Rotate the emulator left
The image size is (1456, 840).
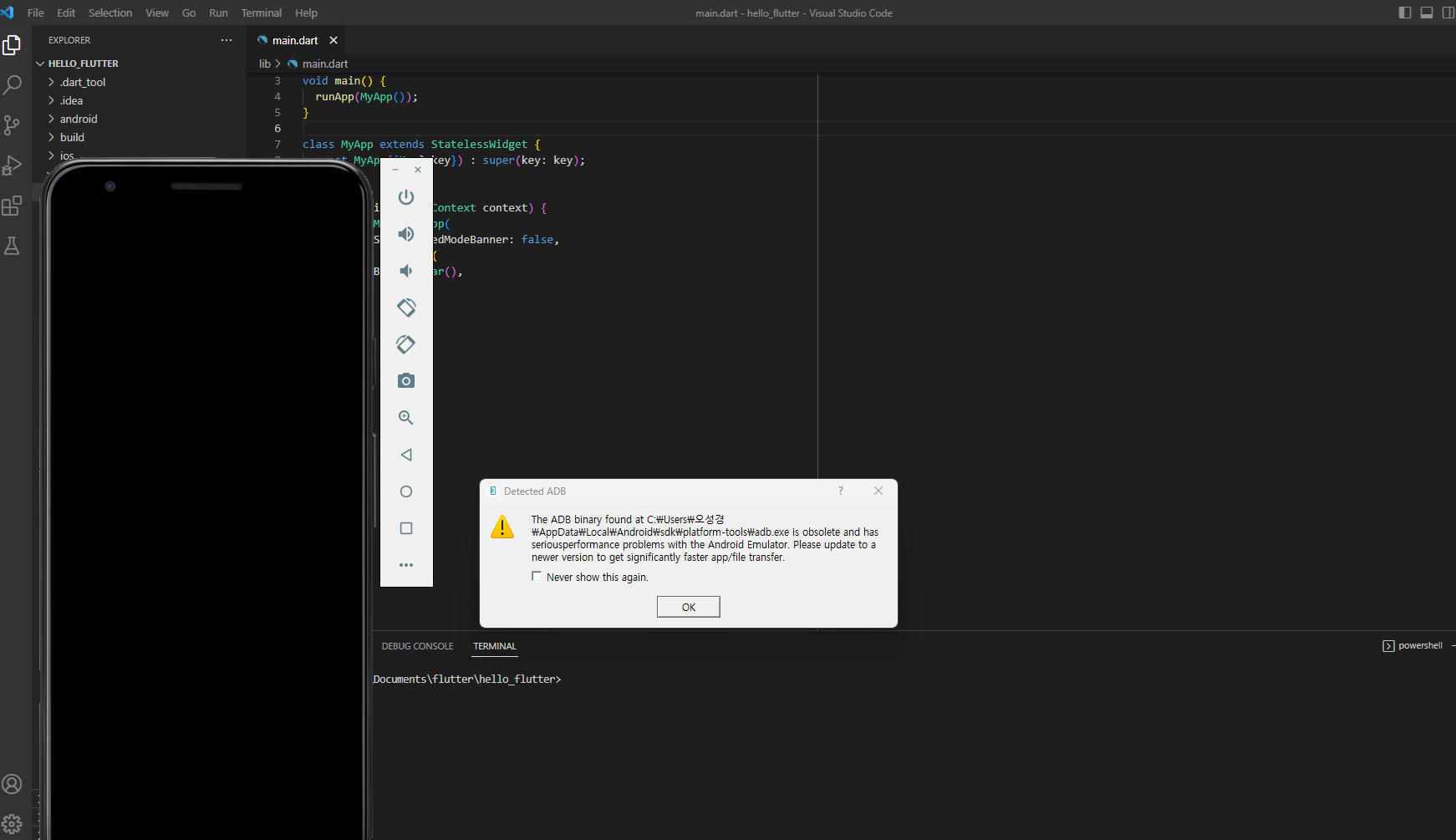point(406,308)
